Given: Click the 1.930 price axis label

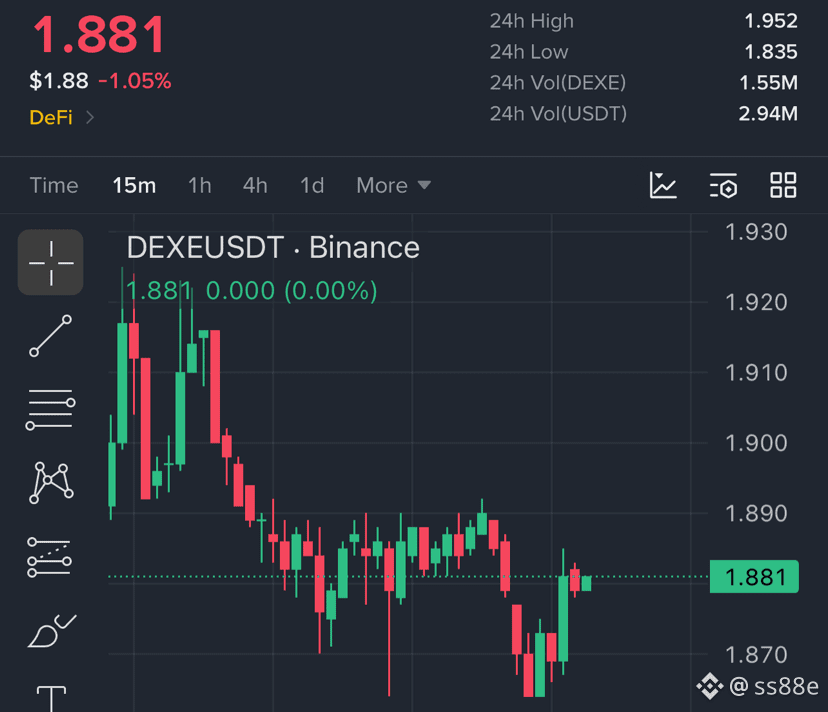Looking at the screenshot, I should (756, 232).
